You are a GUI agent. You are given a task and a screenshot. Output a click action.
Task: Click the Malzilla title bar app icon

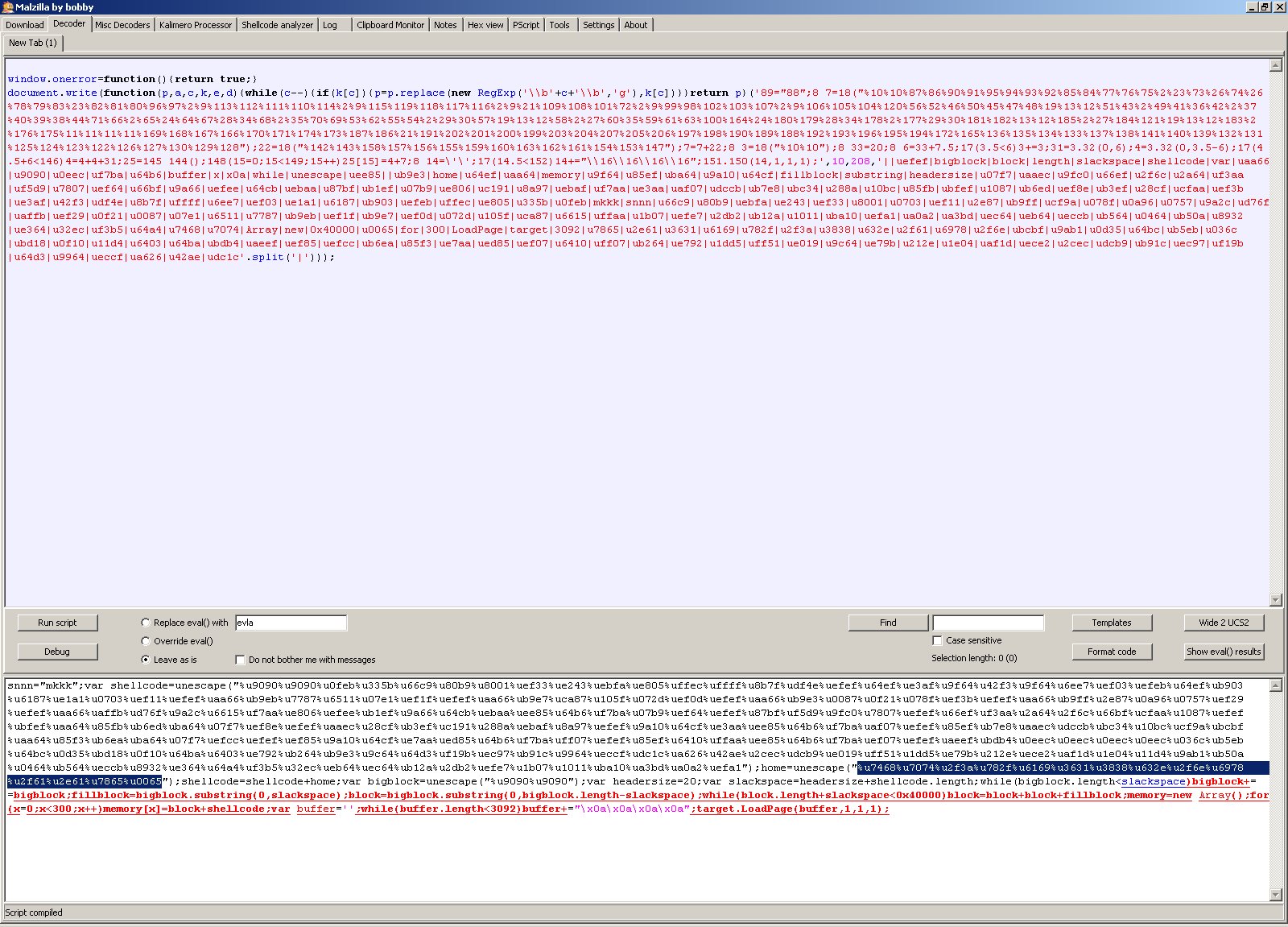click(7, 7)
